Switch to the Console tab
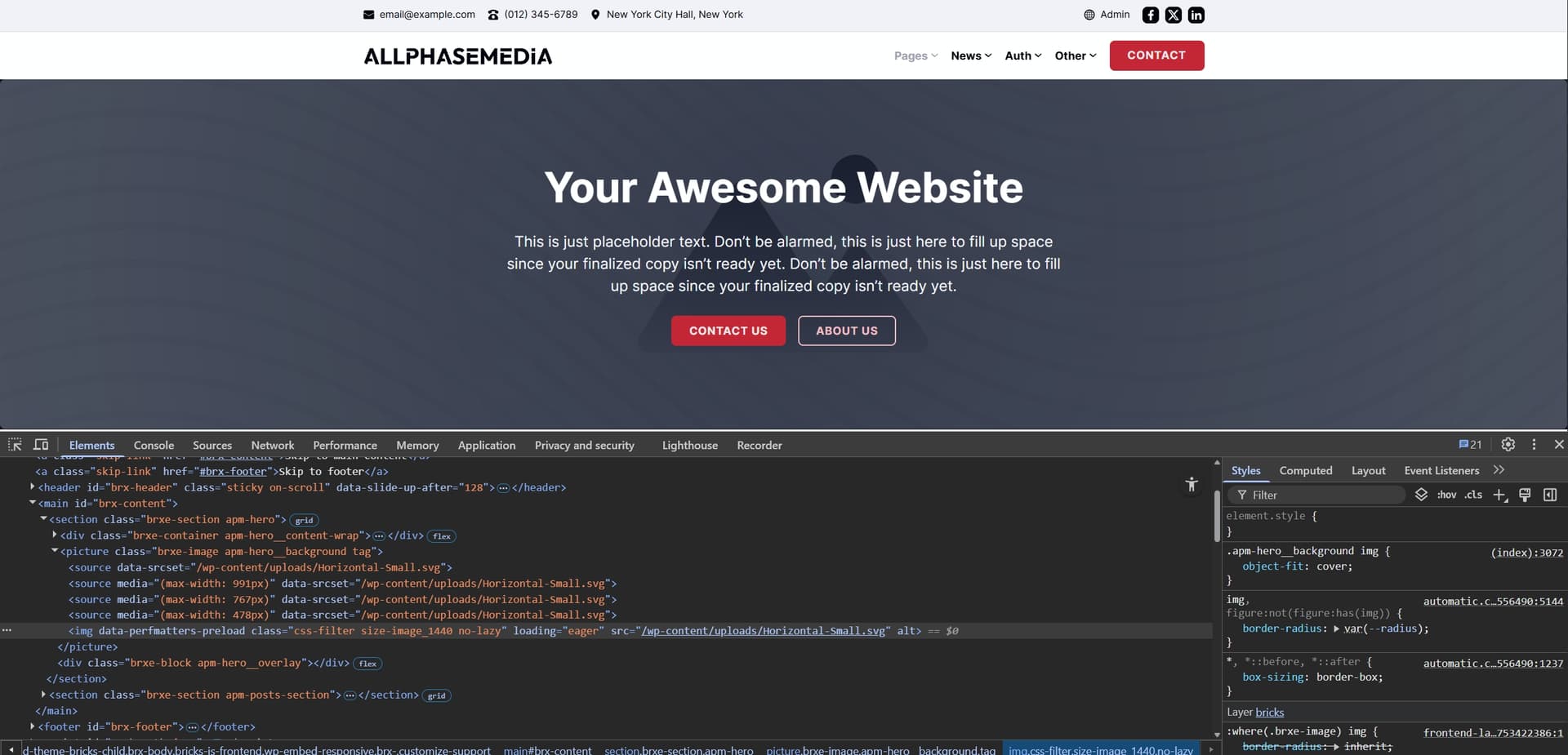This screenshot has height=755, width=1568. click(154, 446)
